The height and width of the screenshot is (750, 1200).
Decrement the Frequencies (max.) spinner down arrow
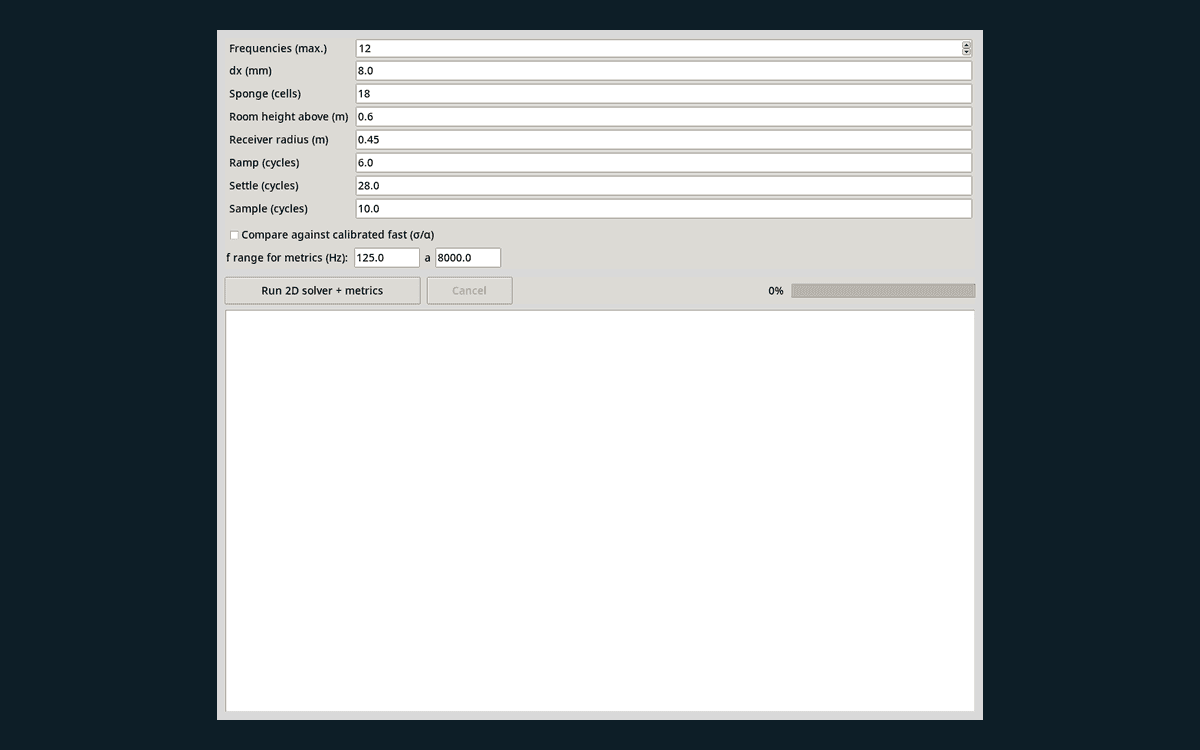tap(966, 51)
